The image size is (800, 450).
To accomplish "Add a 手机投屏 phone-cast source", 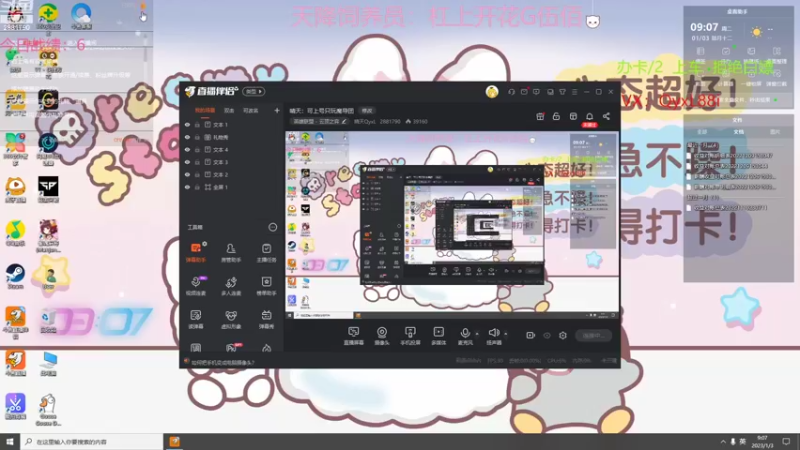I will 410,336.
